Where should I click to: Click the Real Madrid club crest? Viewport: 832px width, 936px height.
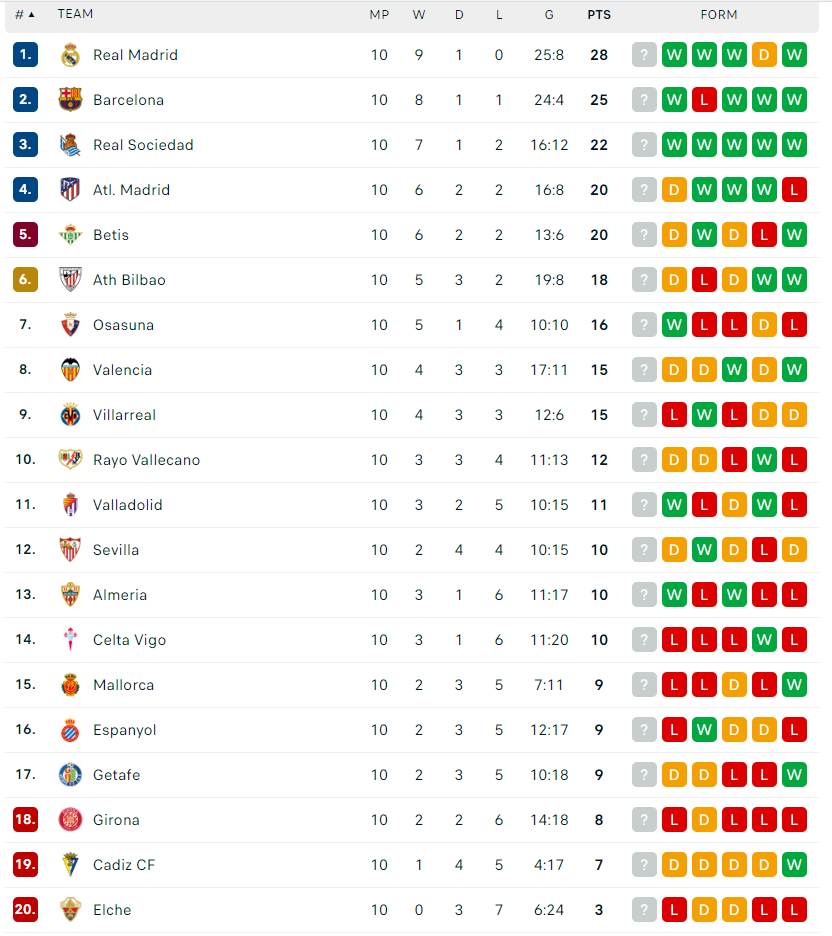70,55
